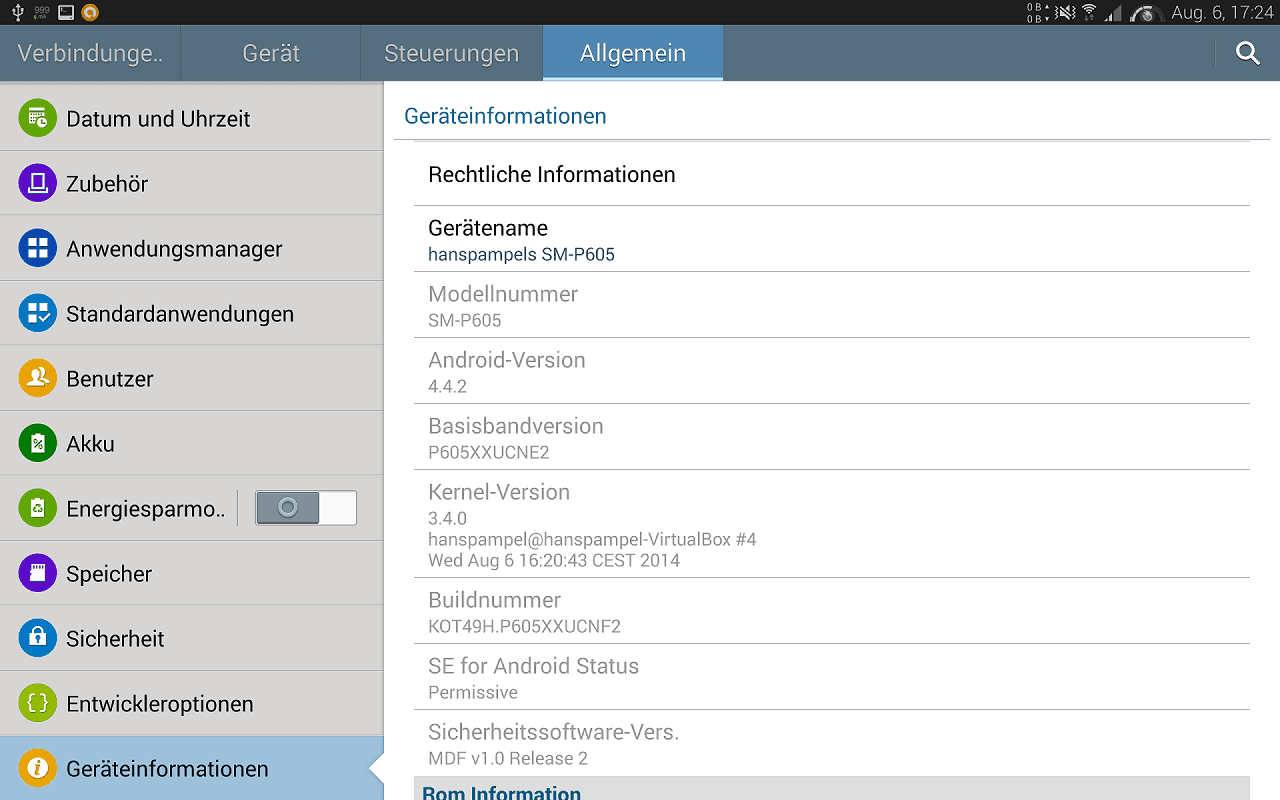The width and height of the screenshot is (1280, 800).
Task: Tap the Kernel-Version row
Action: click(x=832, y=524)
